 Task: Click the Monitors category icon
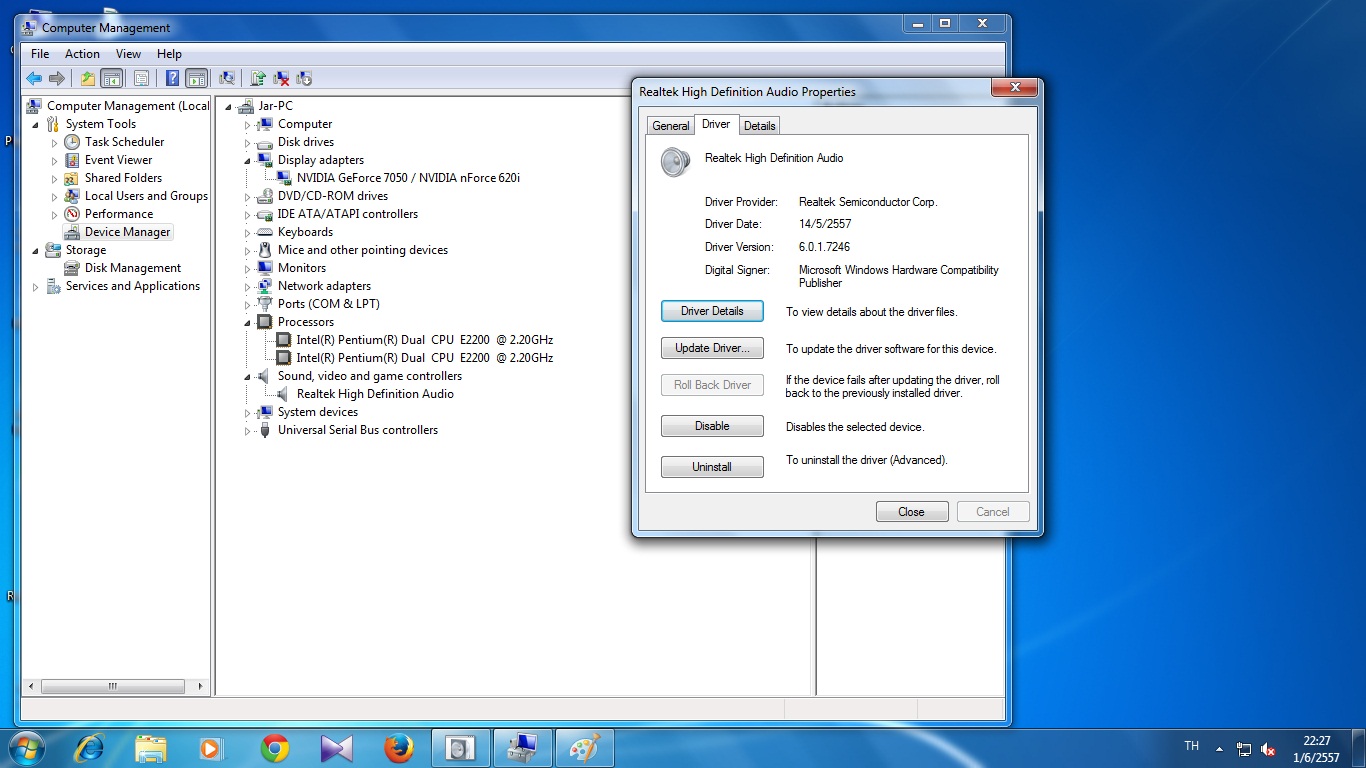pos(265,268)
